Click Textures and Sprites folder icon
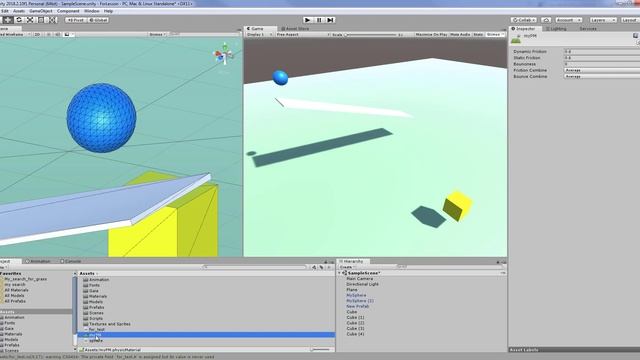640x360 pixels. pyautogui.click(x=85, y=324)
